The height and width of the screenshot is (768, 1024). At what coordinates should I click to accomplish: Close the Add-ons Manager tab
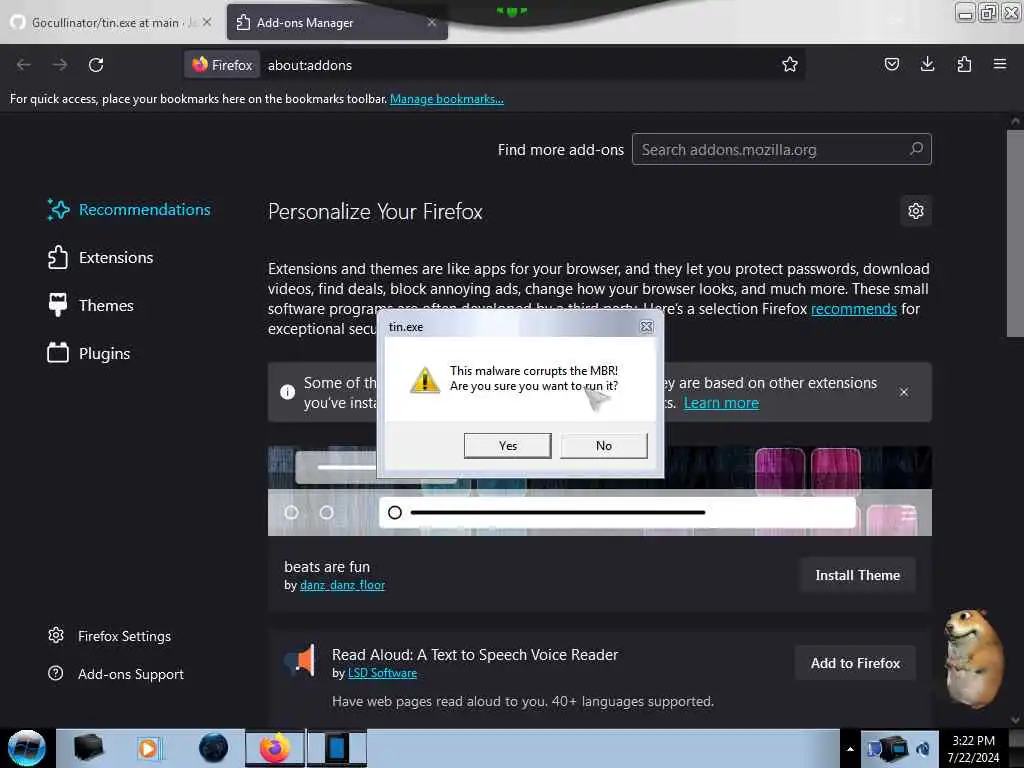tap(432, 22)
